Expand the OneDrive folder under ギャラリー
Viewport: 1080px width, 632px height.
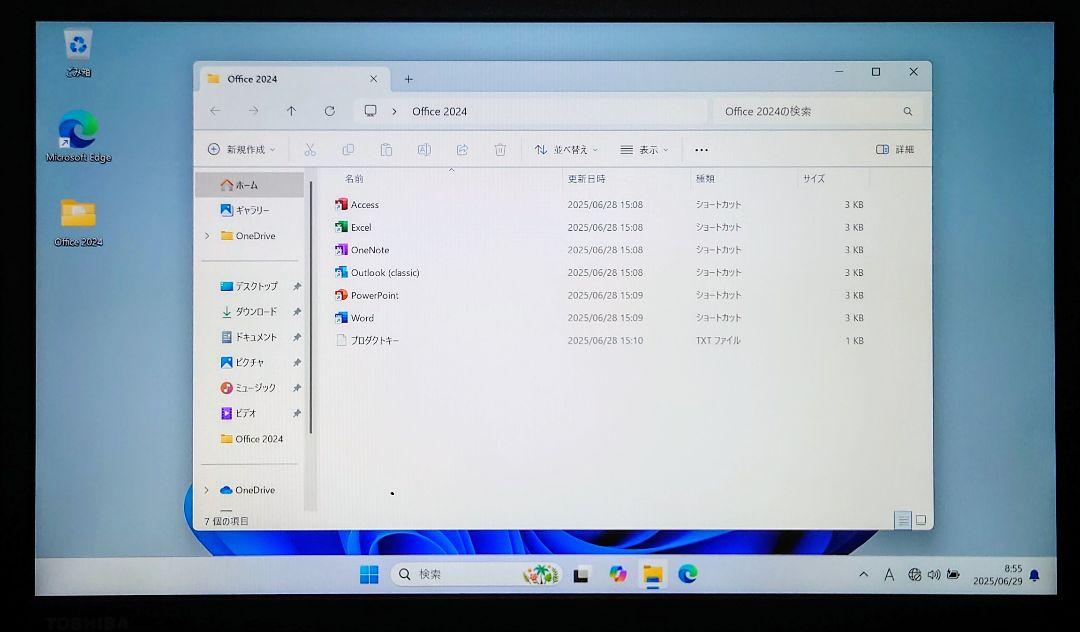tap(207, 235)
